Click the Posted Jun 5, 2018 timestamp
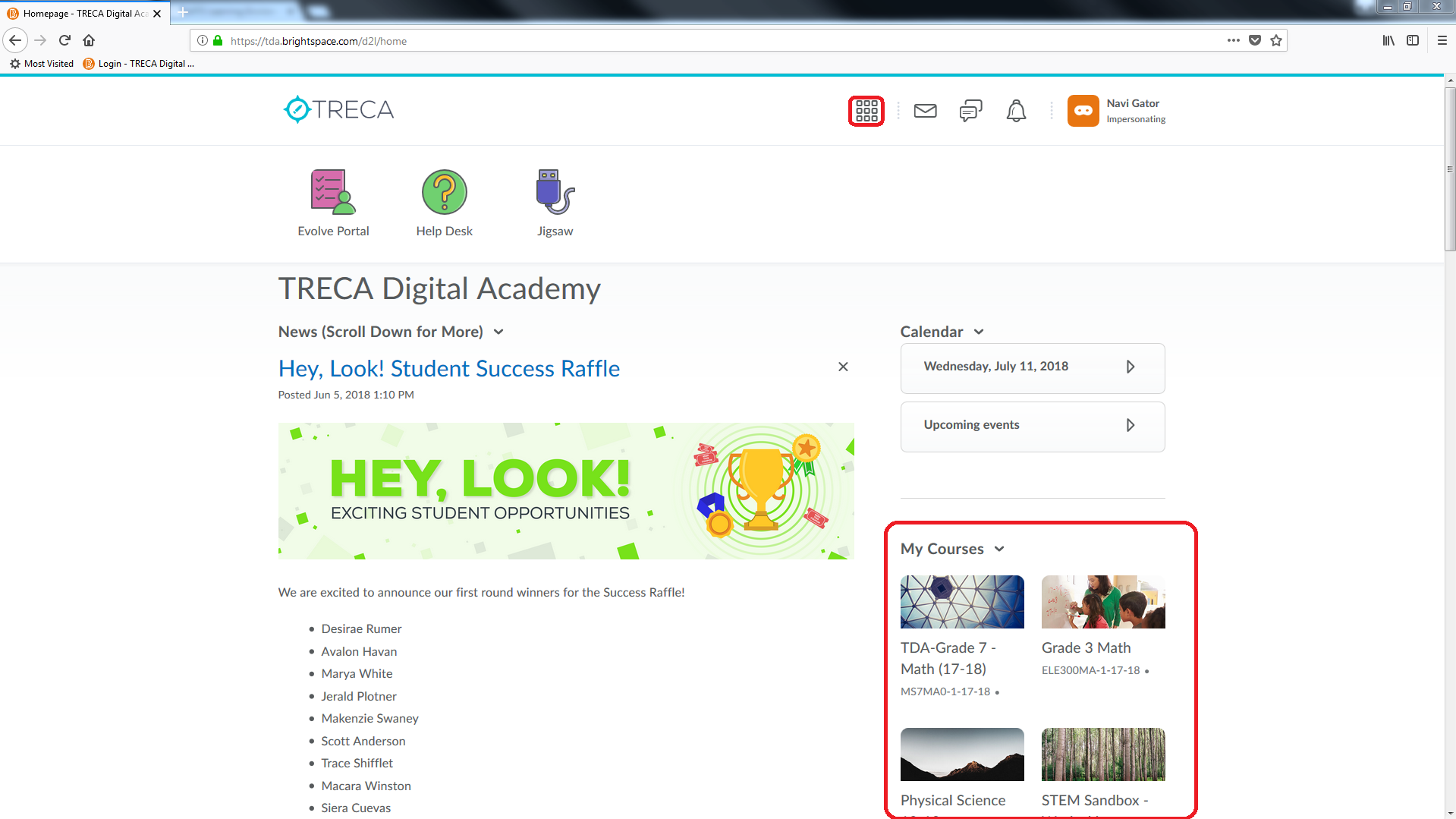1456x819 pixels. 346,395
